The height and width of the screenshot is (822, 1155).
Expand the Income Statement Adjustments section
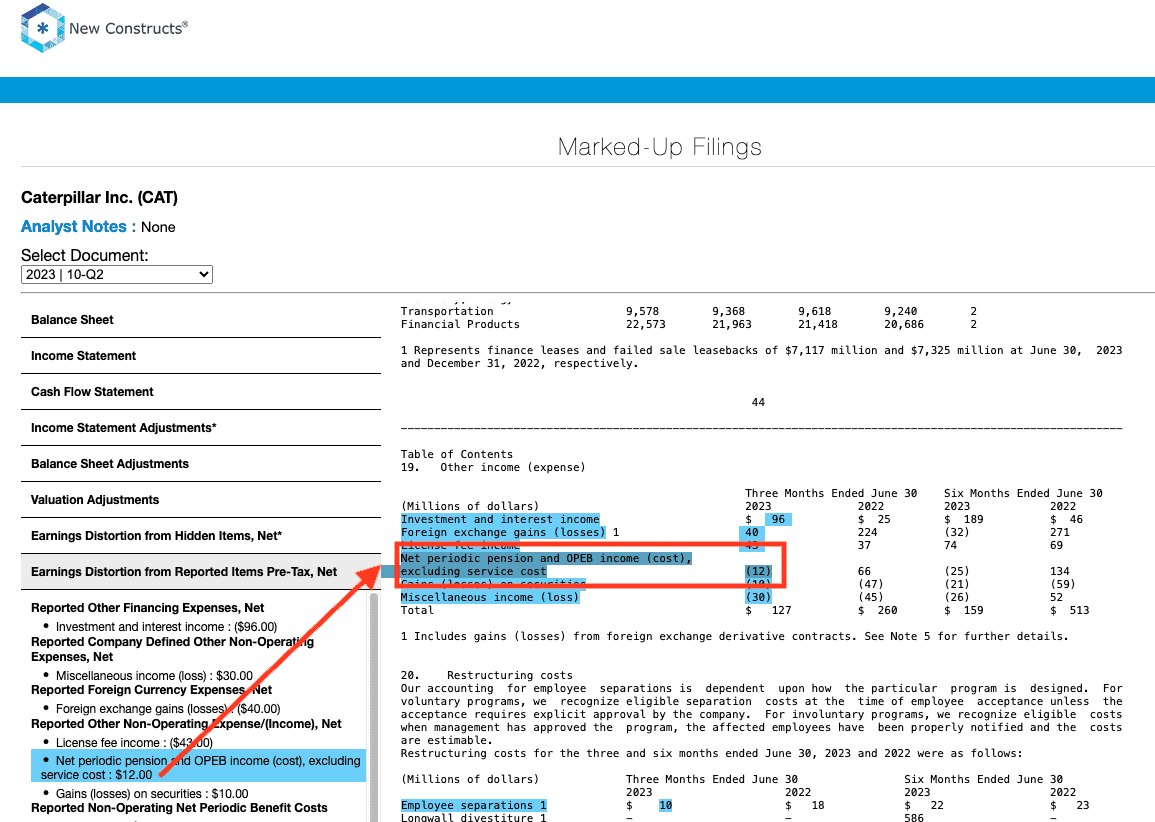[201, 428]
